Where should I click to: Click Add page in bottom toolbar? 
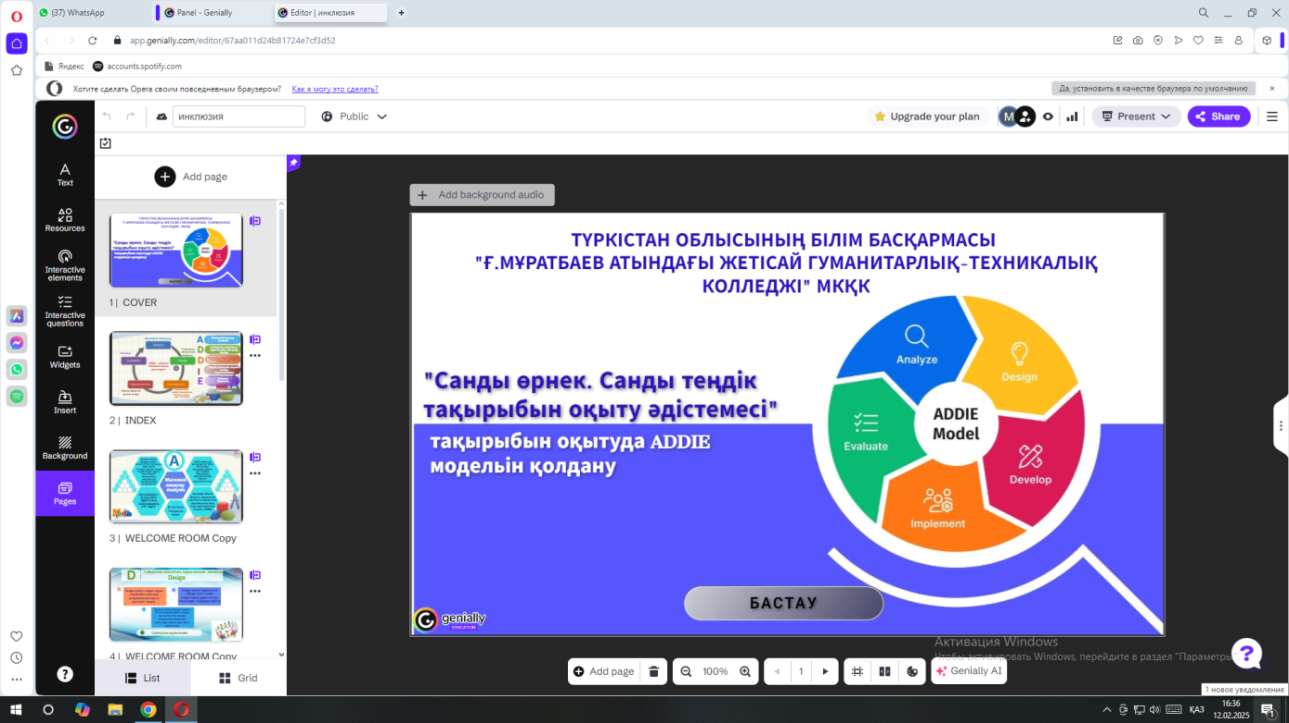click(x=602, y=671)
